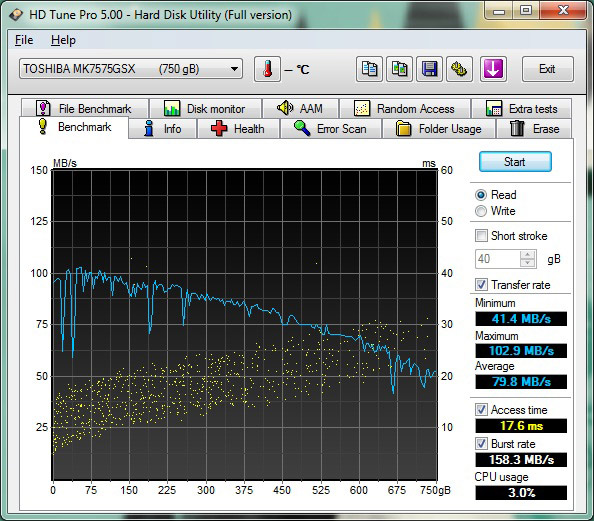Open the File menu

(x=24, y=40)
